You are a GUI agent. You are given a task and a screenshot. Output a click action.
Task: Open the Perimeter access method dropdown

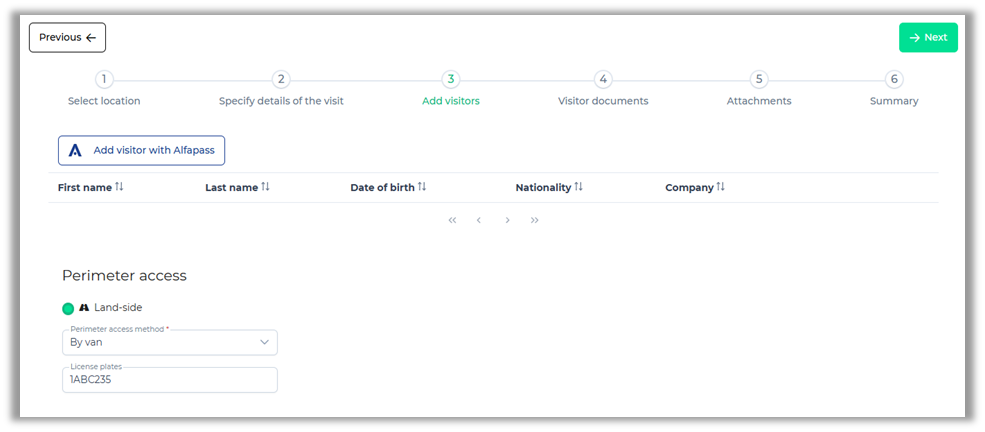[x=169, y=342]
